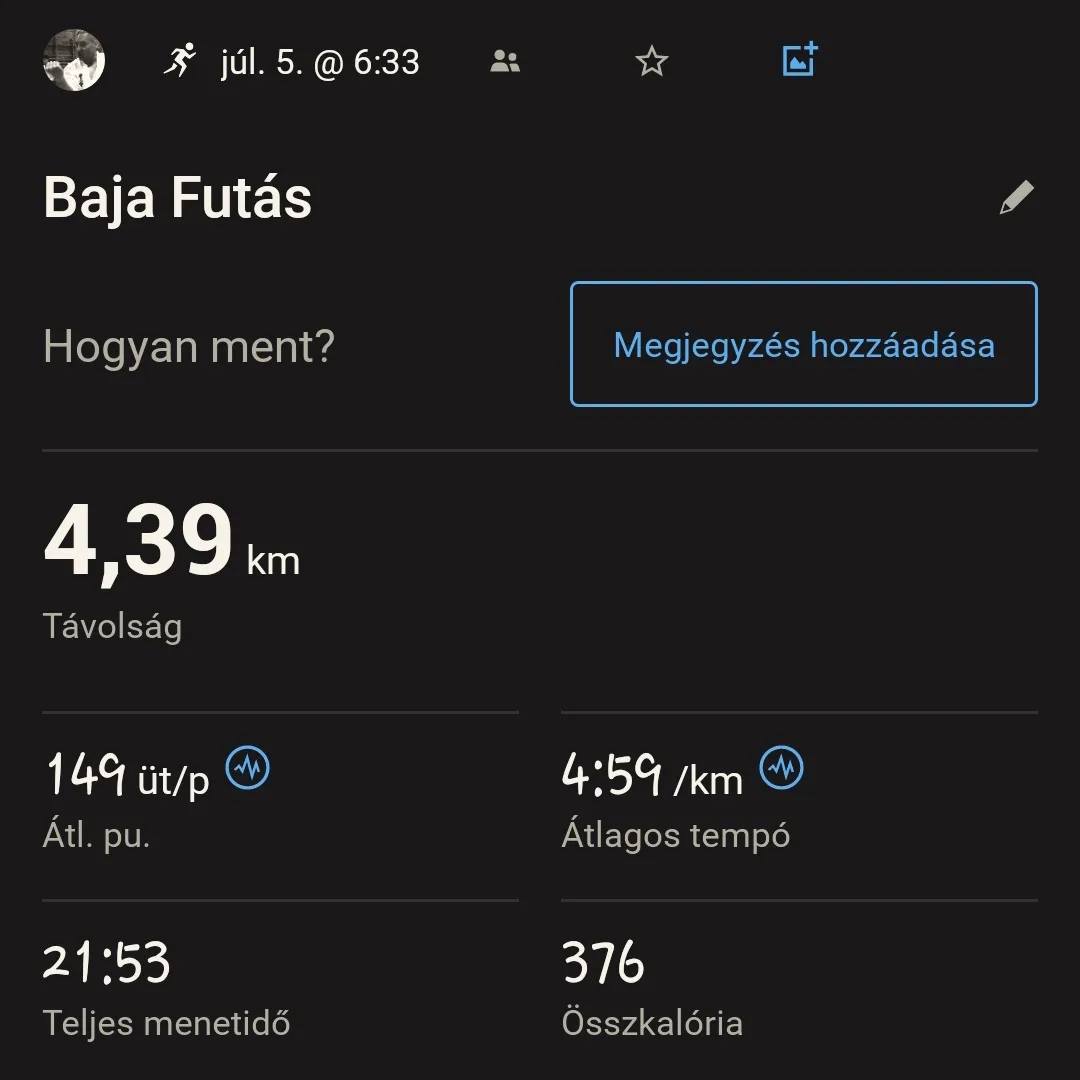The height and width of the screenshot is (1080, 1080).
Task: Open the 149 üt/p heart rate stat
Action: [128, 776]
